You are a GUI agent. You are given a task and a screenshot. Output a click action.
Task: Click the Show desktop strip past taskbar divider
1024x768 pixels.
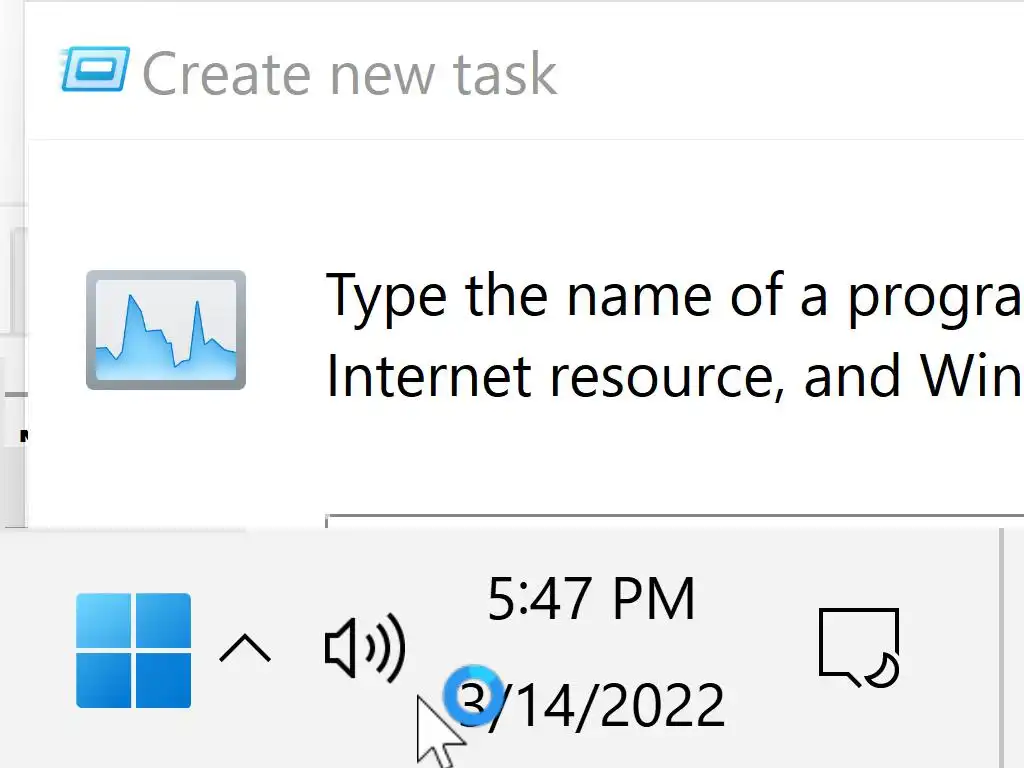click(1013, 648)
